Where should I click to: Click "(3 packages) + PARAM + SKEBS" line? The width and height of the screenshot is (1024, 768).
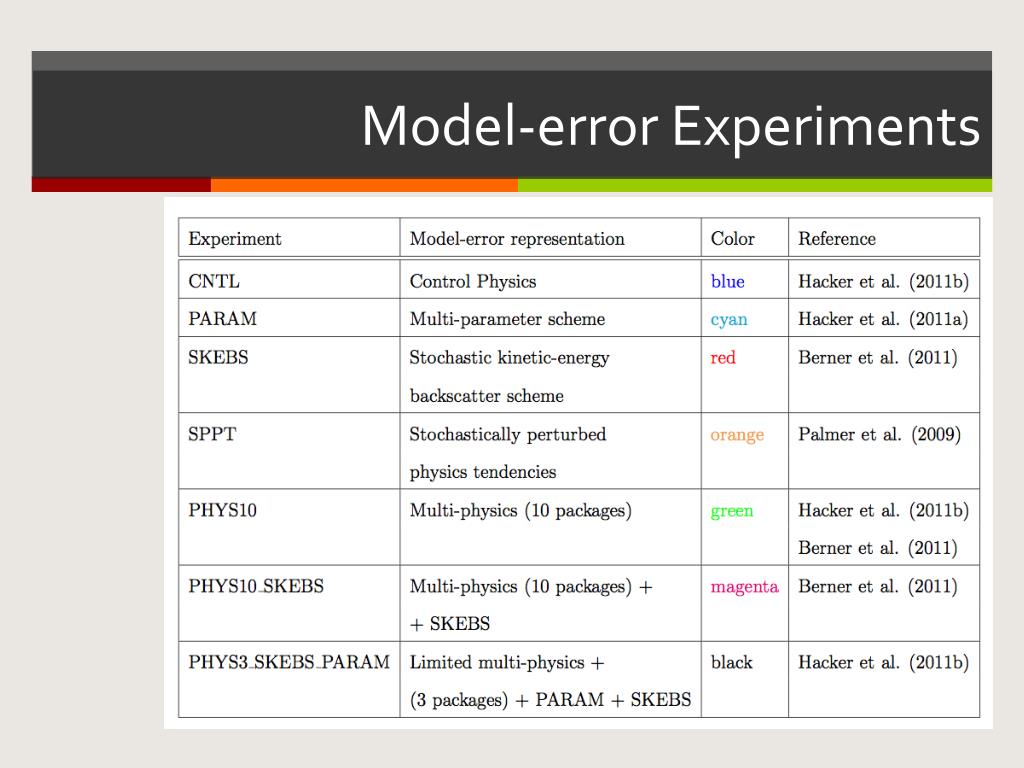pos(551,700)
